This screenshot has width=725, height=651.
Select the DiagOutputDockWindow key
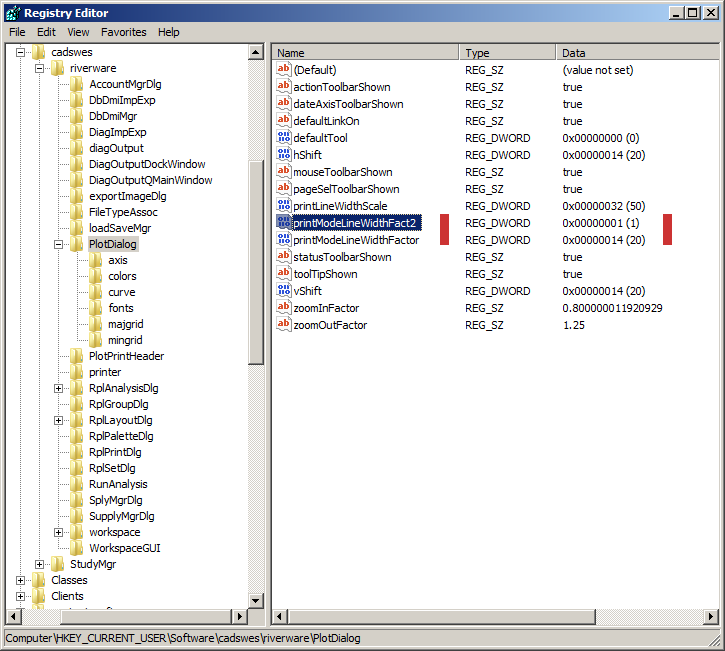[x=147, y=164]
